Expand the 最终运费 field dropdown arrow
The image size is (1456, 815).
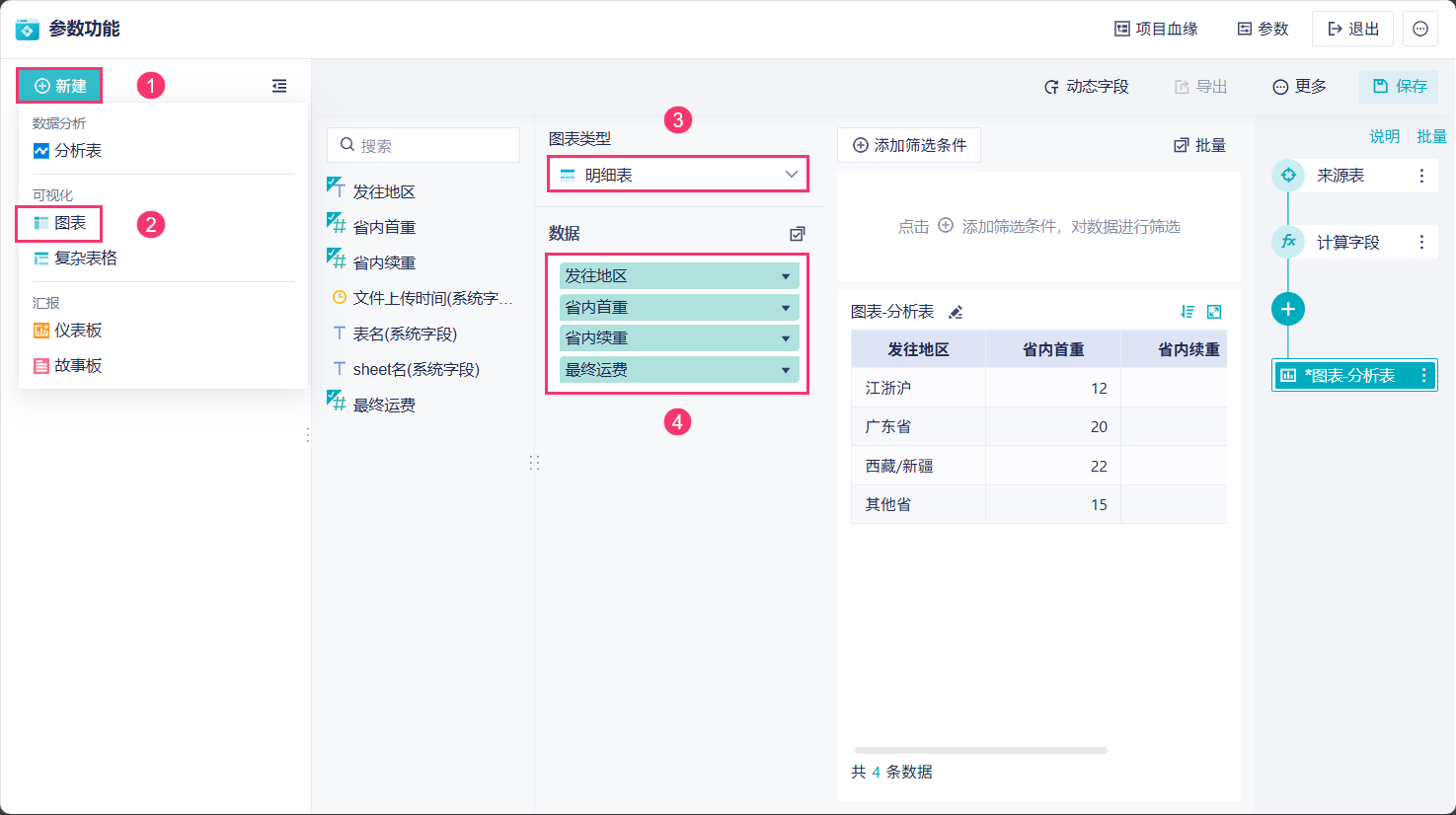786,370
